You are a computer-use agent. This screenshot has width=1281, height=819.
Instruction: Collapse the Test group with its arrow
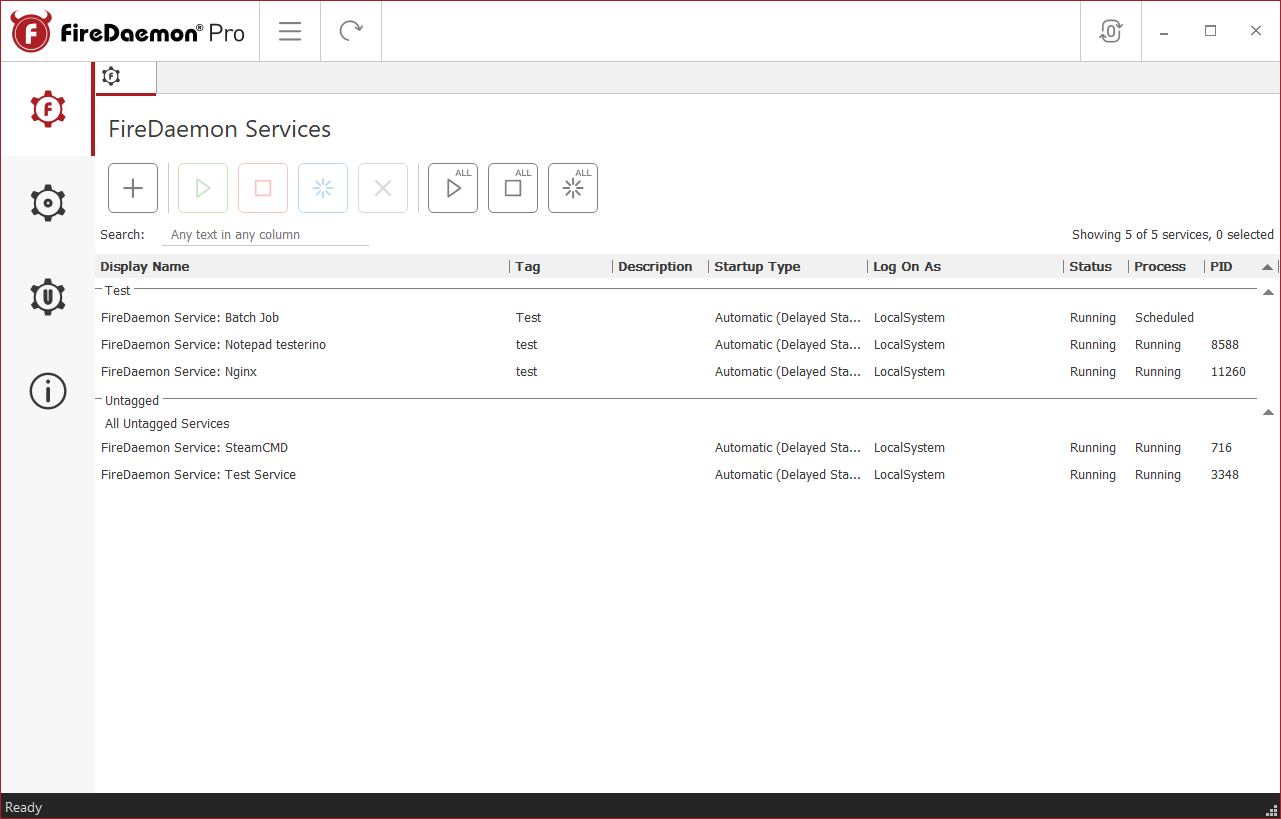pyautogui.click(x=1268, y=292)
